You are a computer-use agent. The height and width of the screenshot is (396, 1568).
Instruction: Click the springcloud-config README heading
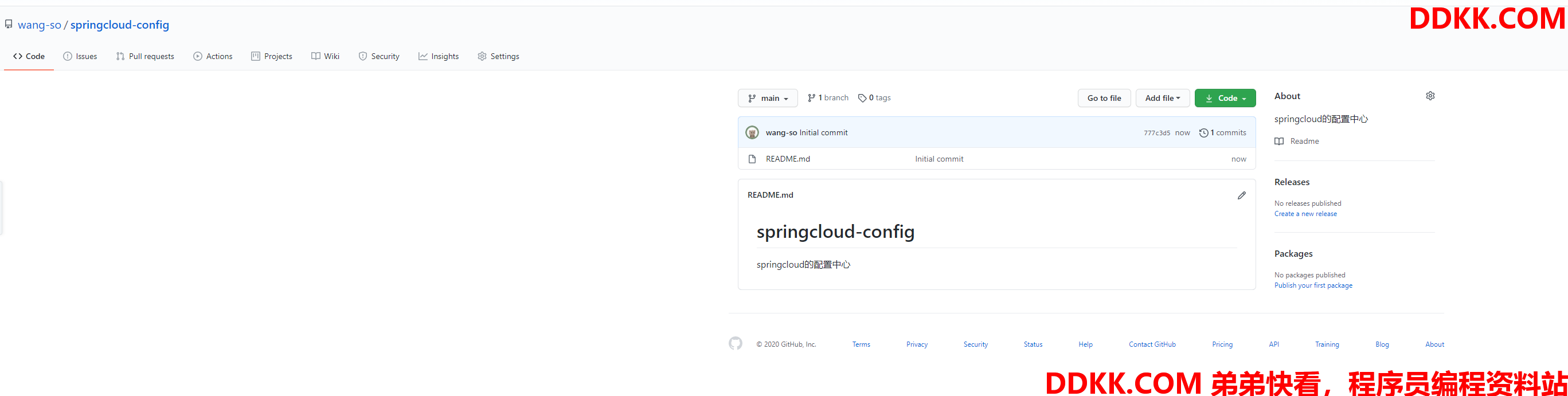(x=835, y=232)
